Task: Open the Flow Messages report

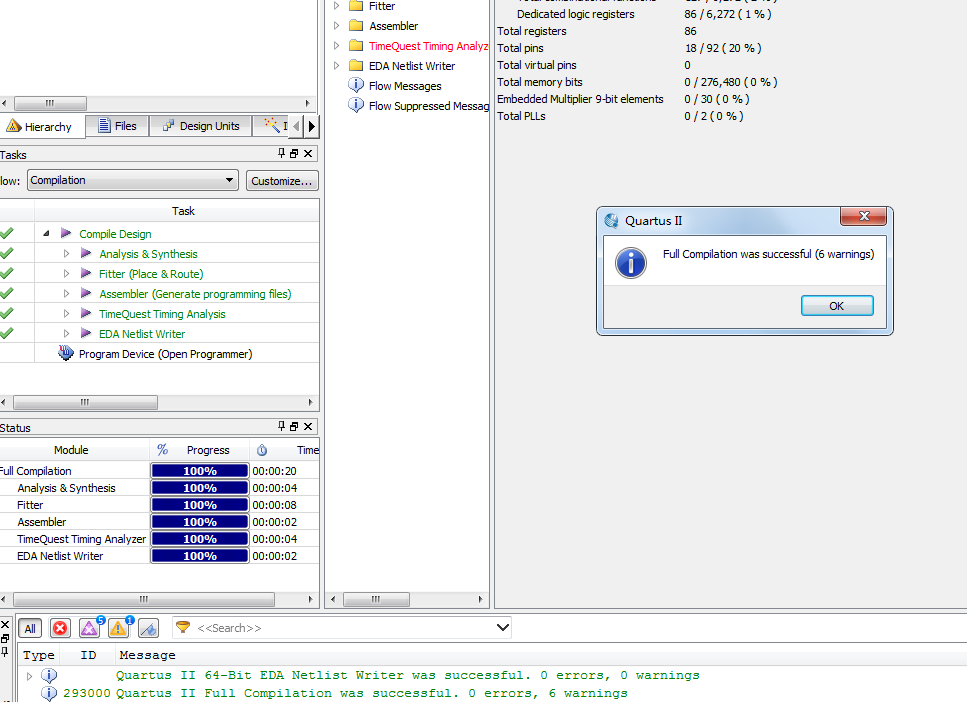Action: (405, 86)
